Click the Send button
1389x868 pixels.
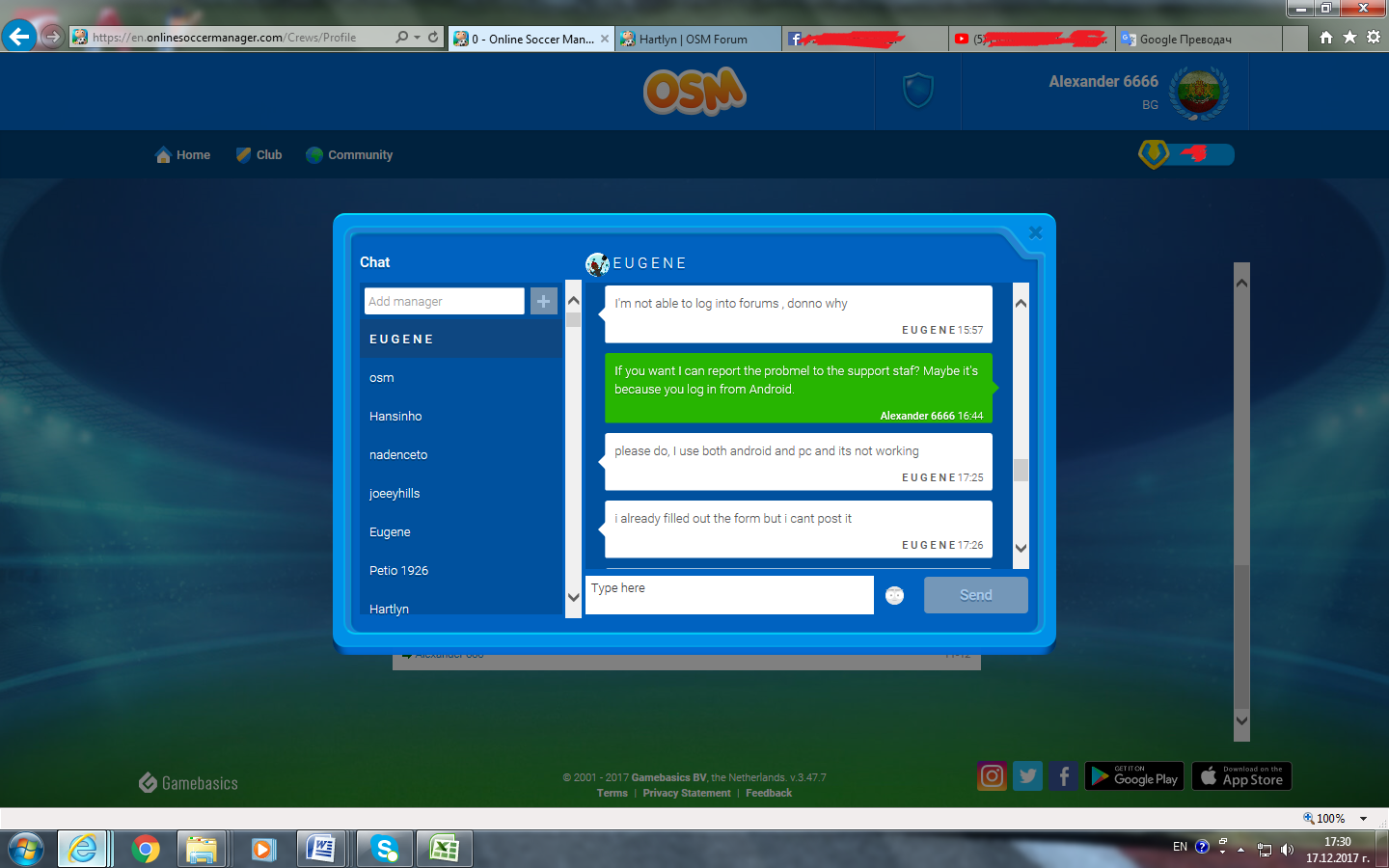976,595
